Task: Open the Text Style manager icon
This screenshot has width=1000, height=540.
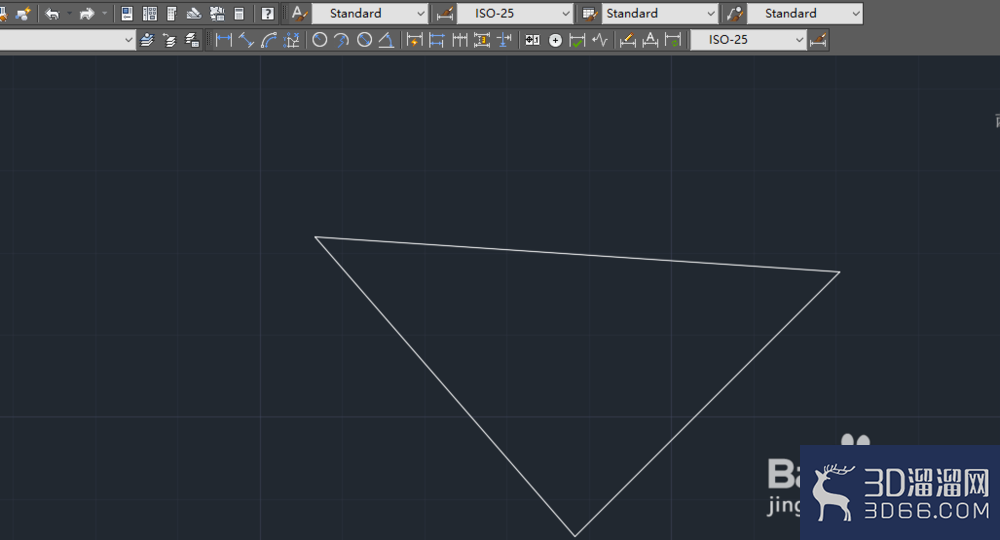Action: click(299, 13)
